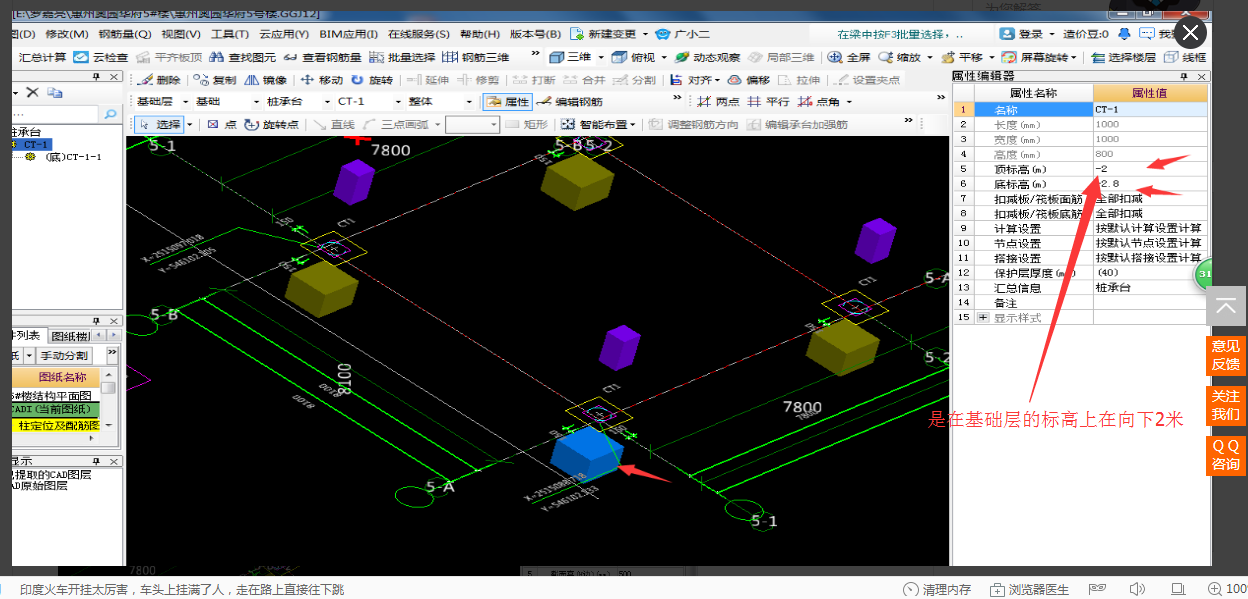1248x599 pixels.
Task: Switch to 三维 3D view
Action: pyautogui.click(x=569, y=57)
